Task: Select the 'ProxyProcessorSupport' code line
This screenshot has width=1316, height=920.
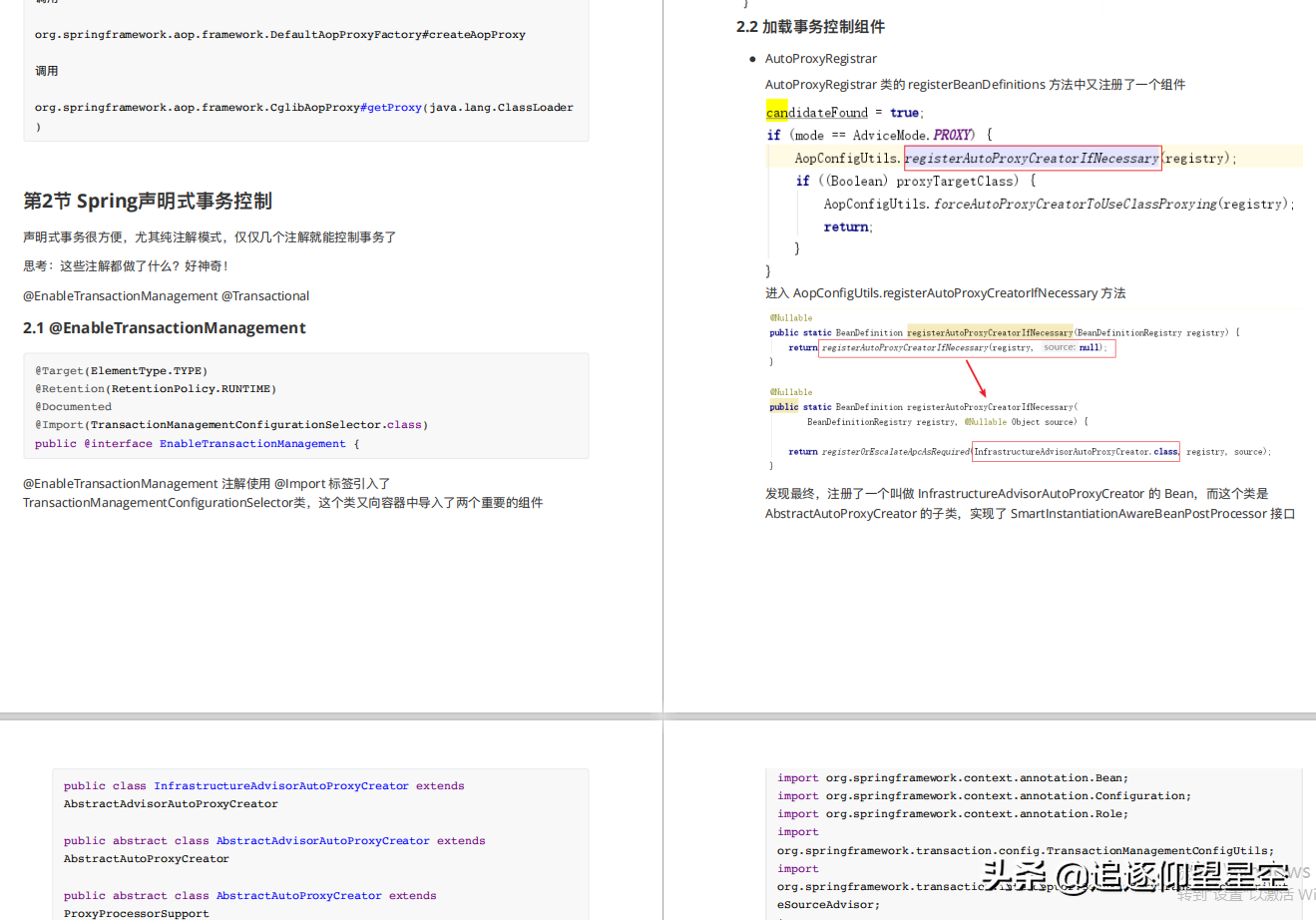Action: pyautogui.click(x=137, y=913)
